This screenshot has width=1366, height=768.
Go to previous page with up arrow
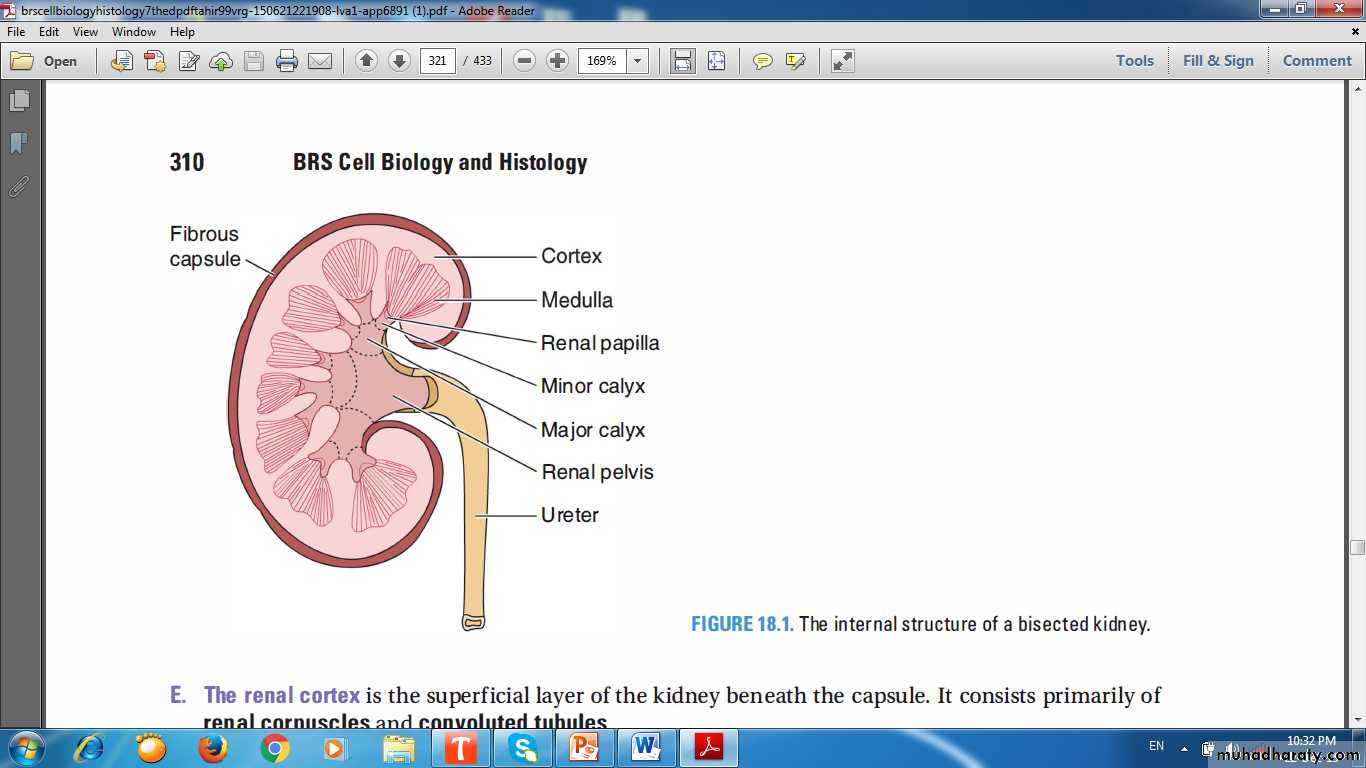366,61
